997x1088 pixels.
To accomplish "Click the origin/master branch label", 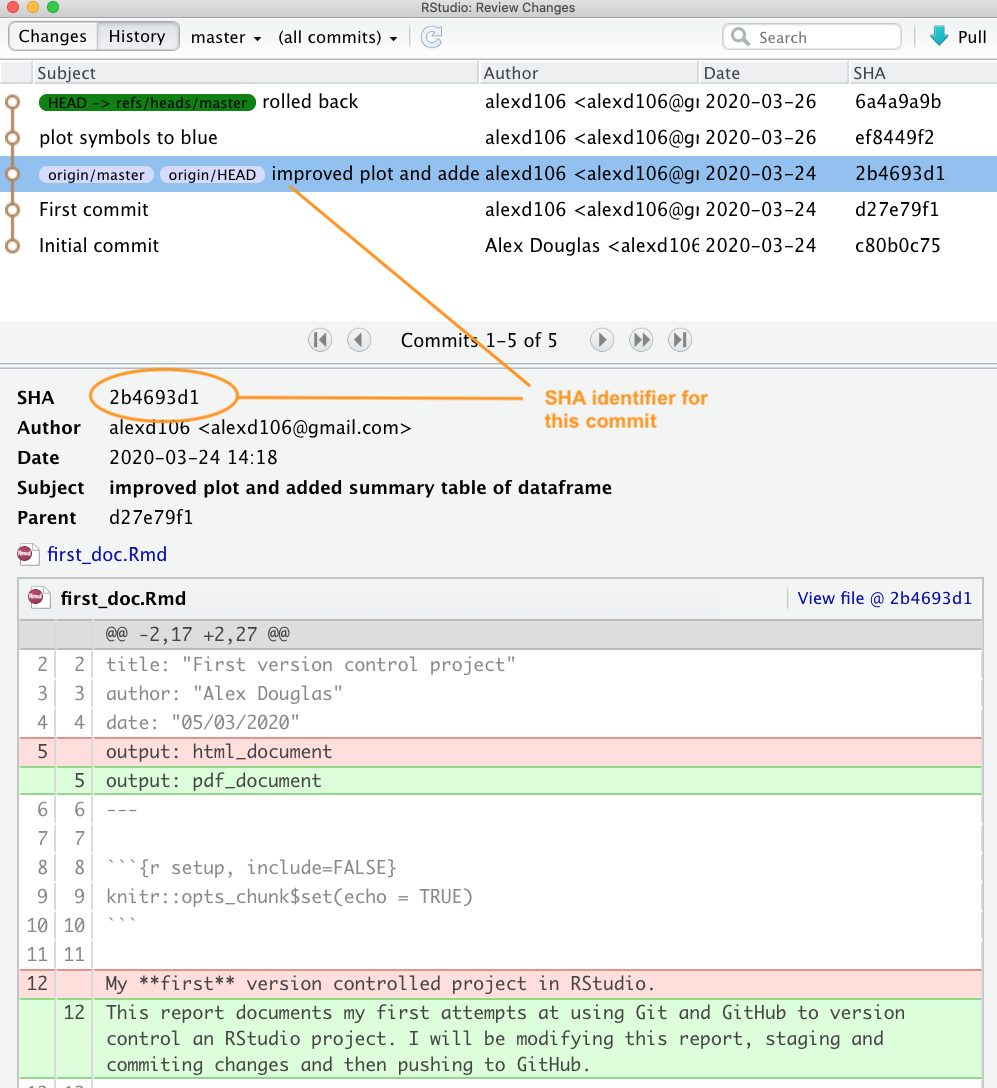I will [x=97, y=175].
